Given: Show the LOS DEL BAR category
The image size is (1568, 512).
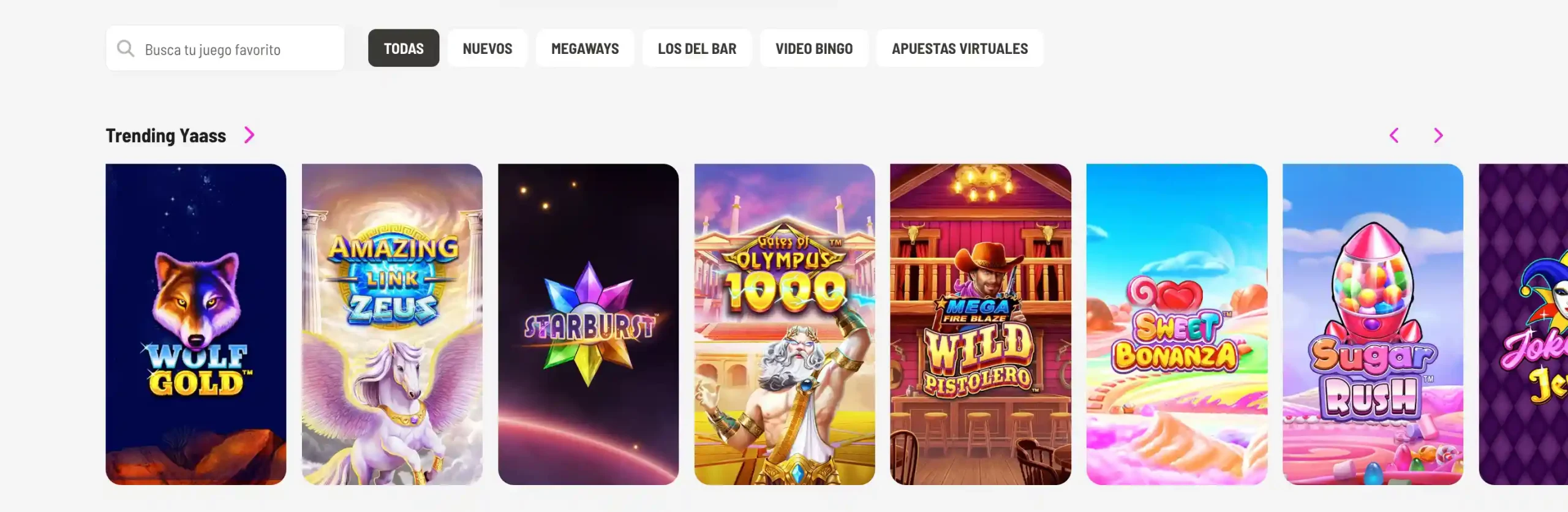Looking at the screenshot, I should pyautogui.click(x=697, y=48).
